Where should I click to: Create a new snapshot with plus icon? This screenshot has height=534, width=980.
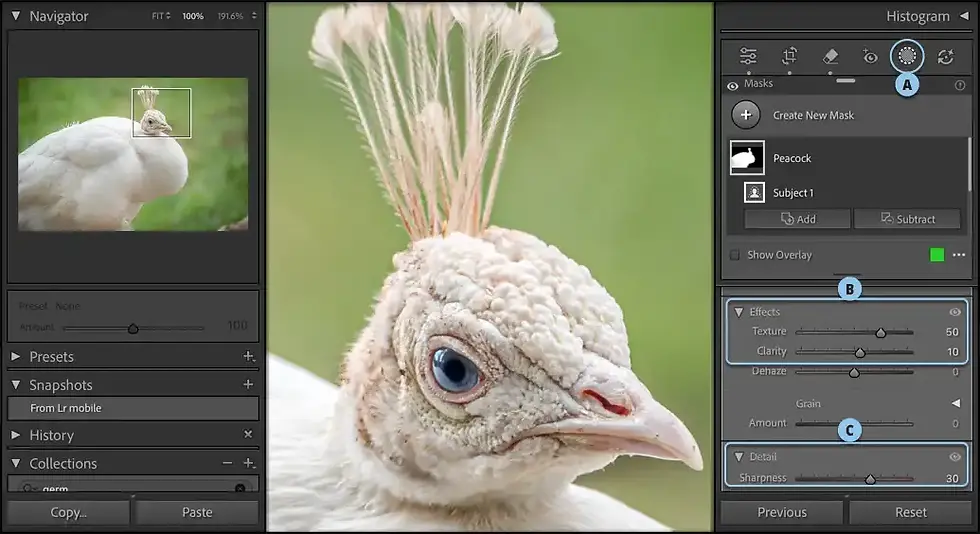coord(248,385)
